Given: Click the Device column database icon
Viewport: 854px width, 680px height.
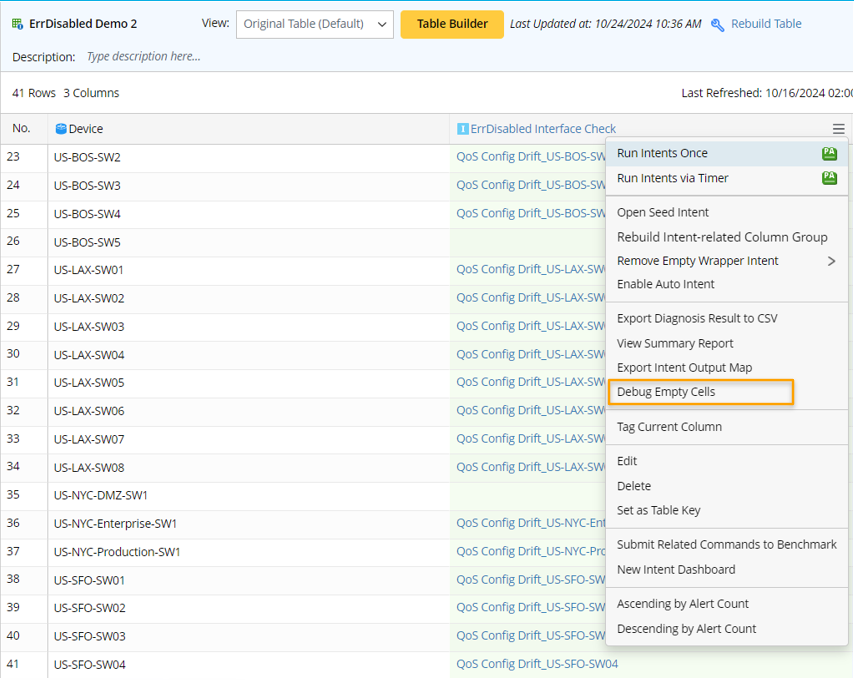Looking at the screenshot, I should (x=61, y=129).
